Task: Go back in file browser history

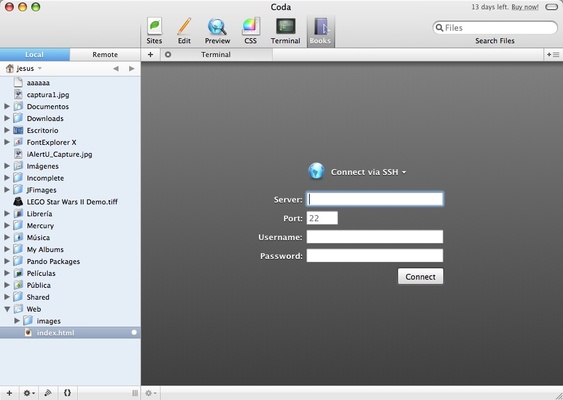Action: (x=116, y=68)
